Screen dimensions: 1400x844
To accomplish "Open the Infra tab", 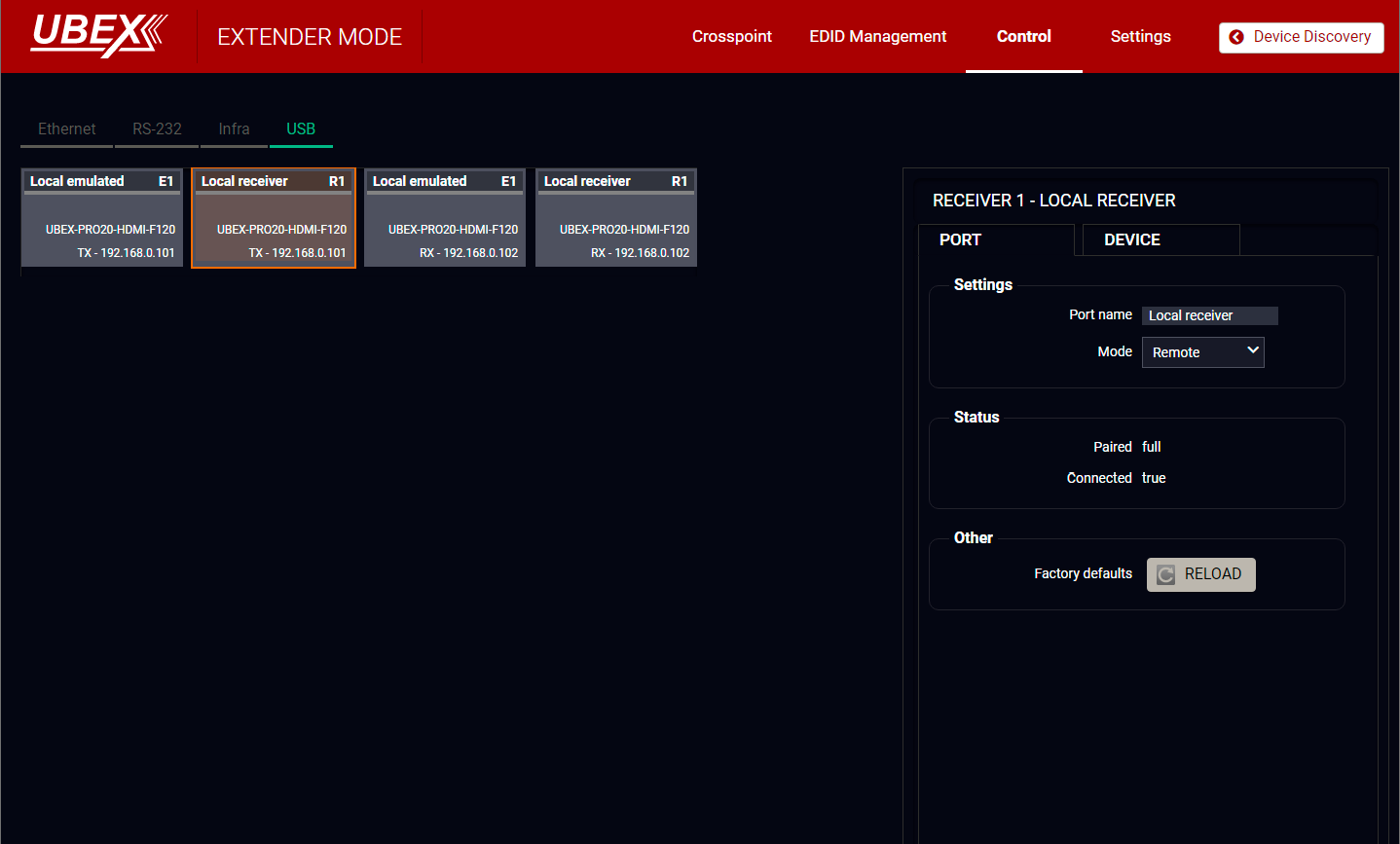I will (x=234, y=128).
